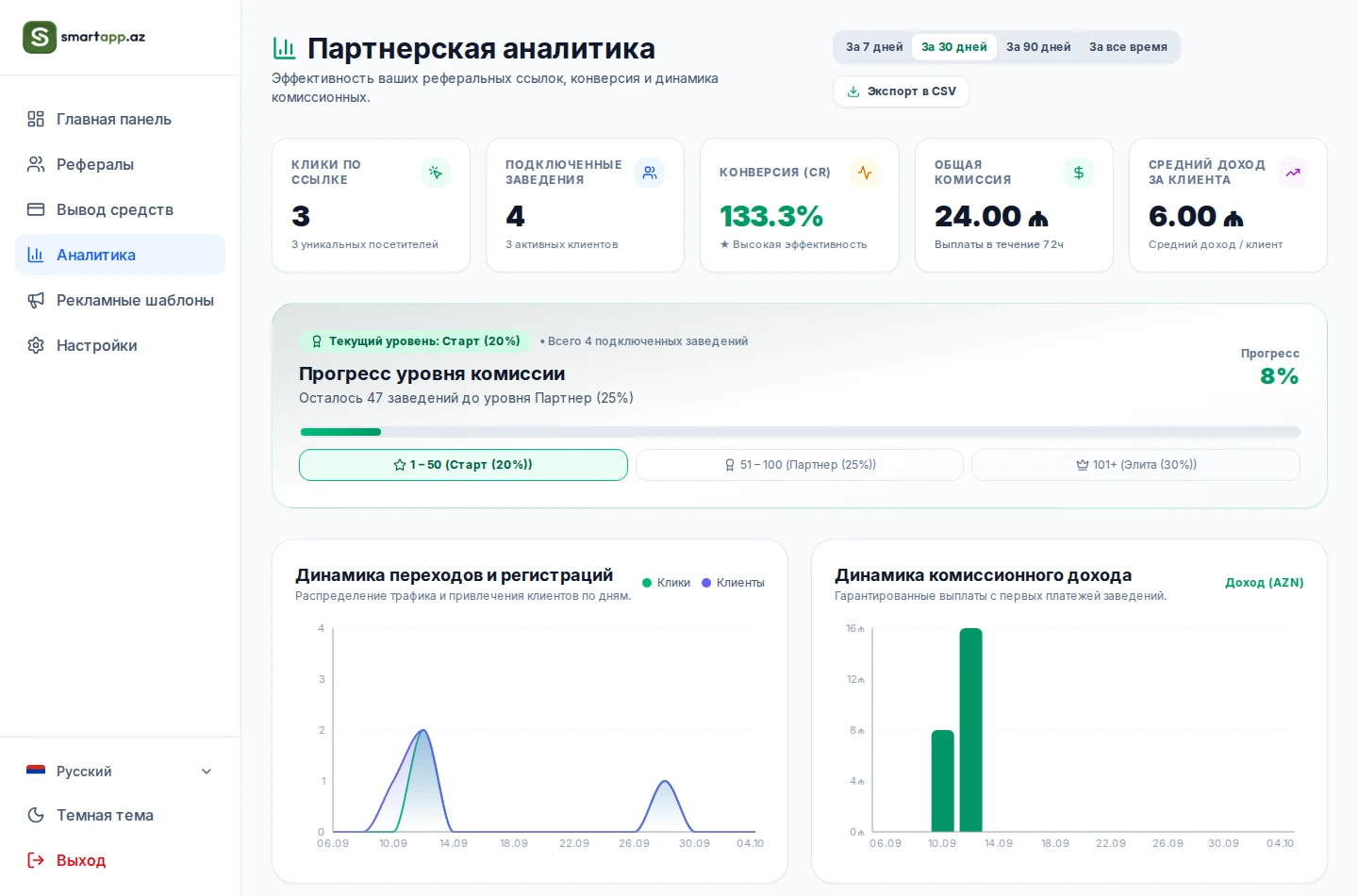Image resolution: width=1358 pixels, height=896 pixels.
Task: Toggle Клики series in chart legend
Action: (x=667, y=583)
